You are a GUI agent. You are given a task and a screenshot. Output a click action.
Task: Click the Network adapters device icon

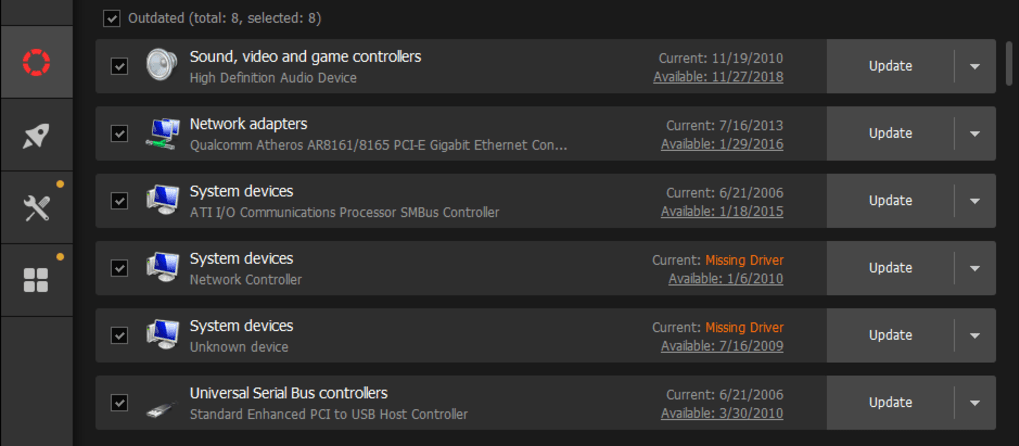[x=161, y=133]
